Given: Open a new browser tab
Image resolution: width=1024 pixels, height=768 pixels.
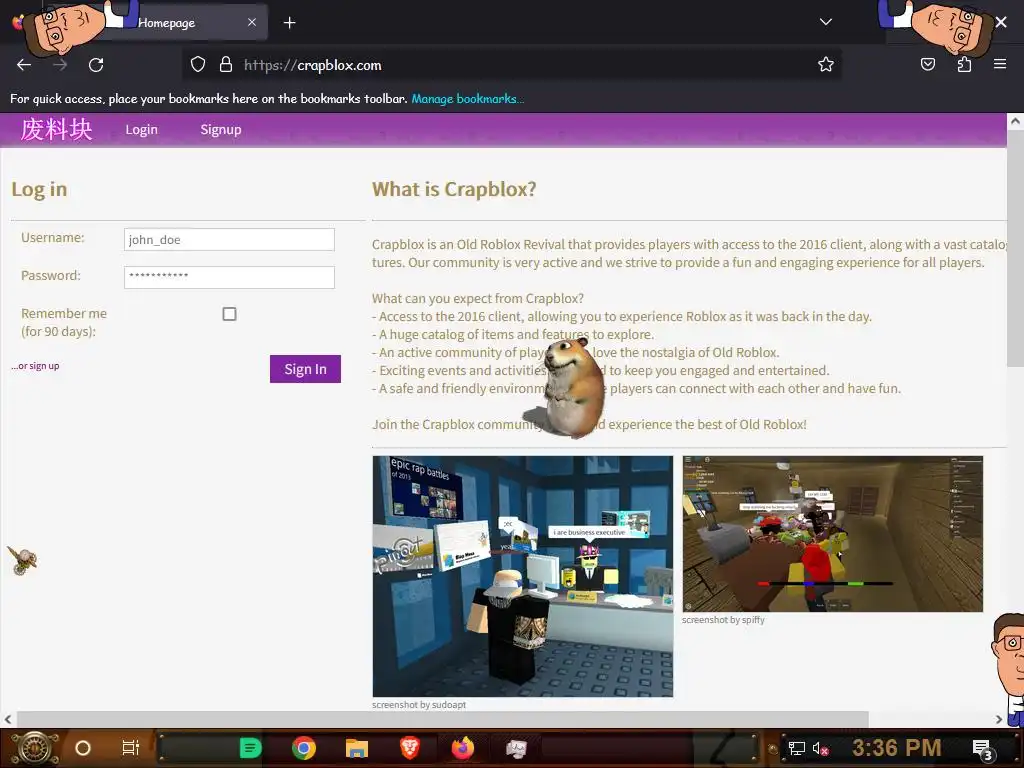Looking at the screenshot, I should click(x=290, y=23).
